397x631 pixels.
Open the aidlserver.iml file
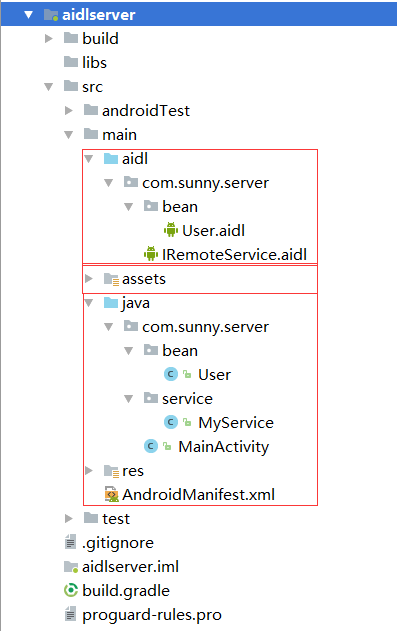[x=130, y=567]
